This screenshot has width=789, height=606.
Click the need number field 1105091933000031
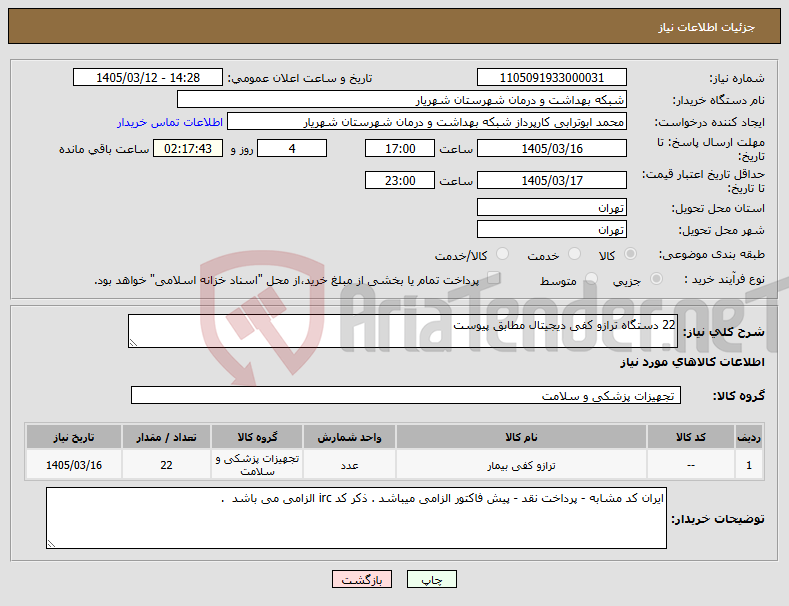[x=551, y=78]
